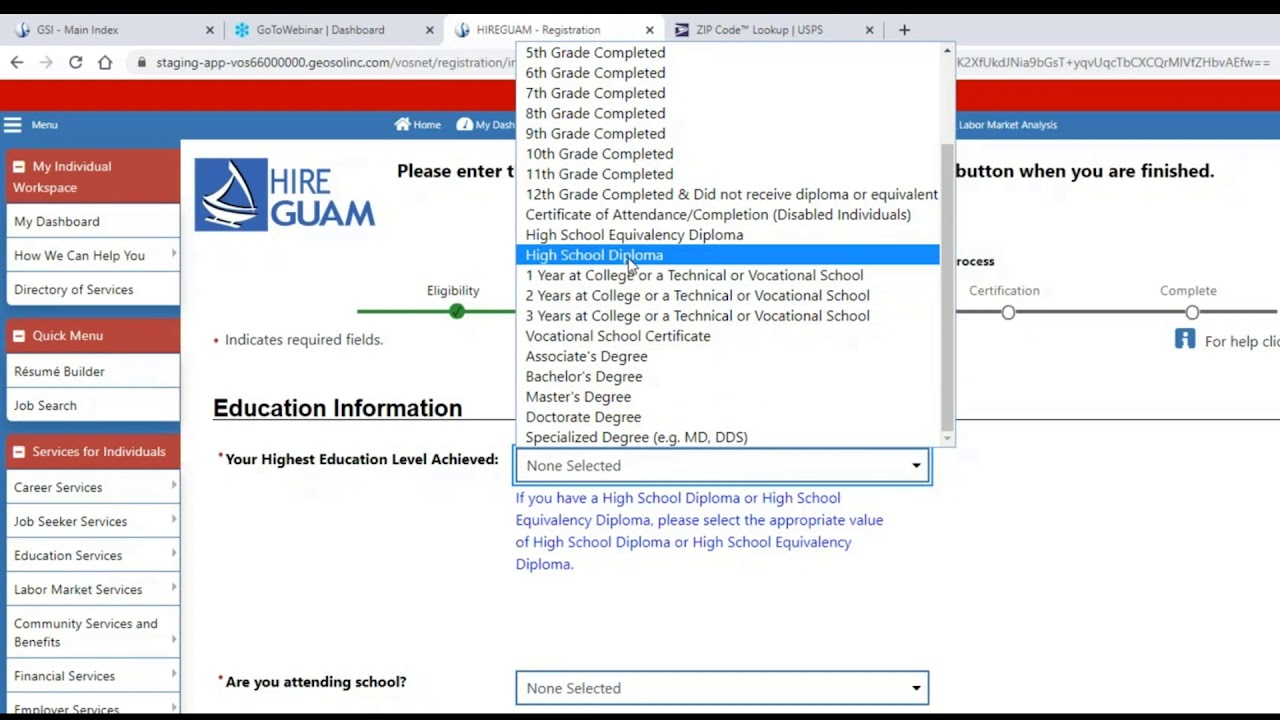
Task: Select High School Diploma option
Action: [x=728, y=255]
